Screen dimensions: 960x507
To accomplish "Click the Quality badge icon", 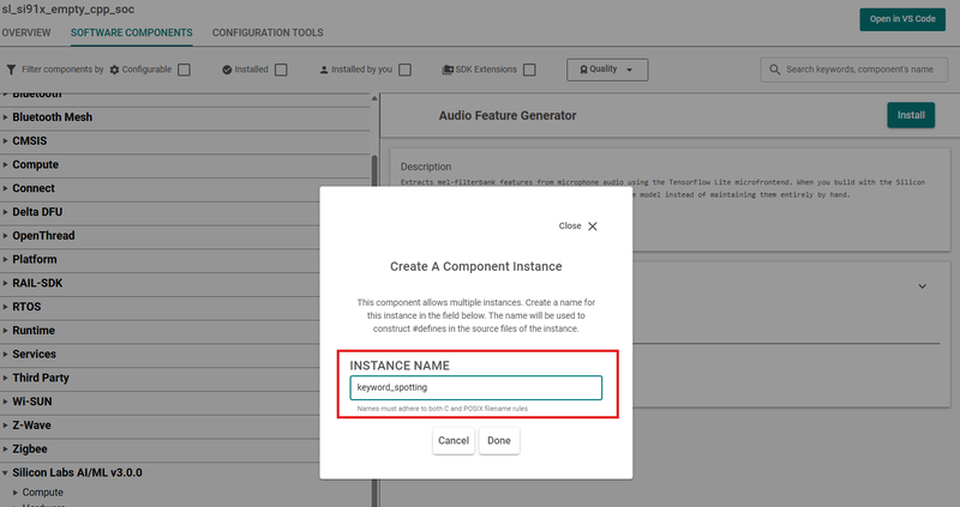I will [x=583, y=69].
